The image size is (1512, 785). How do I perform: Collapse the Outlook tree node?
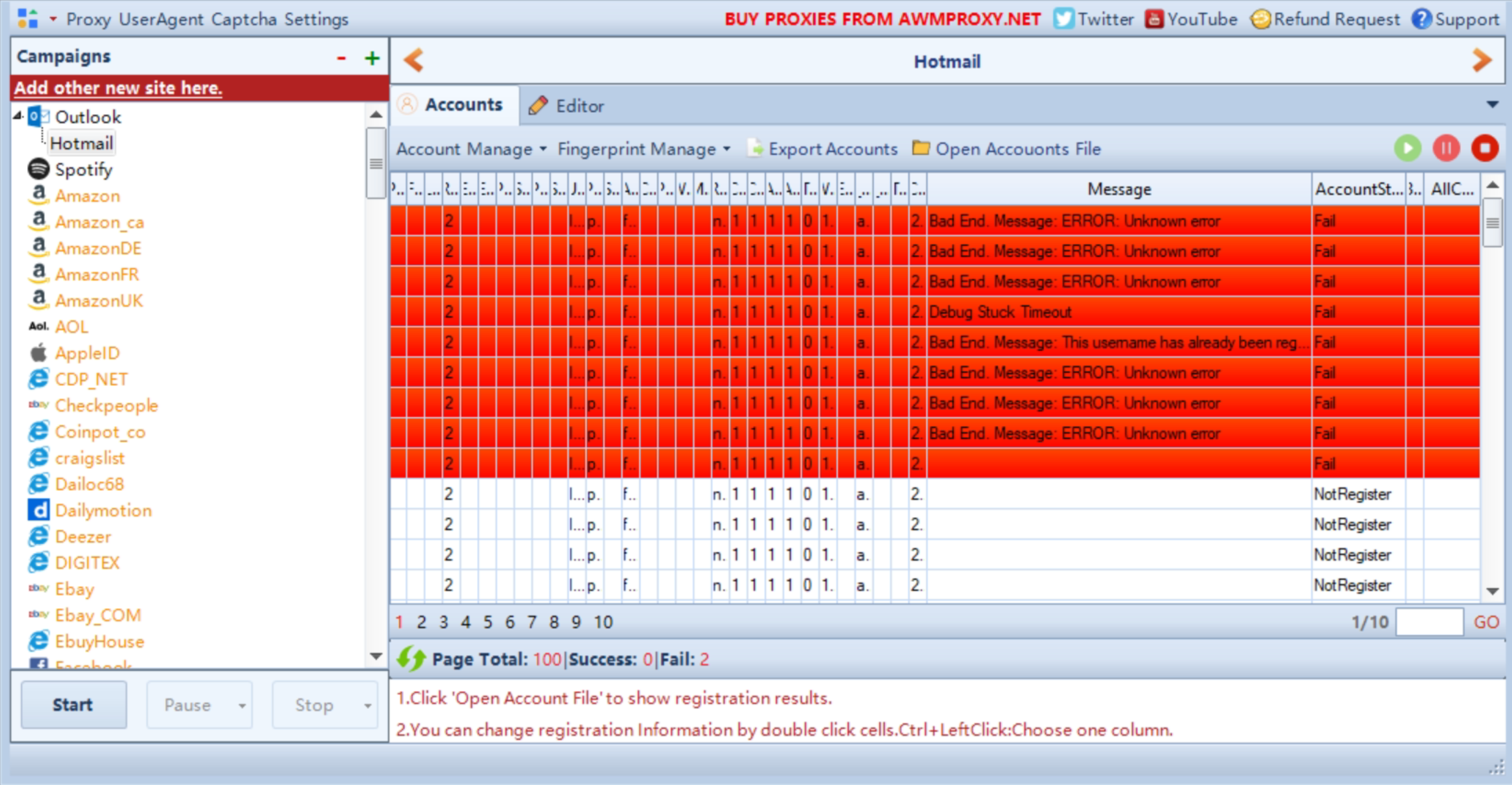[18, 115]
